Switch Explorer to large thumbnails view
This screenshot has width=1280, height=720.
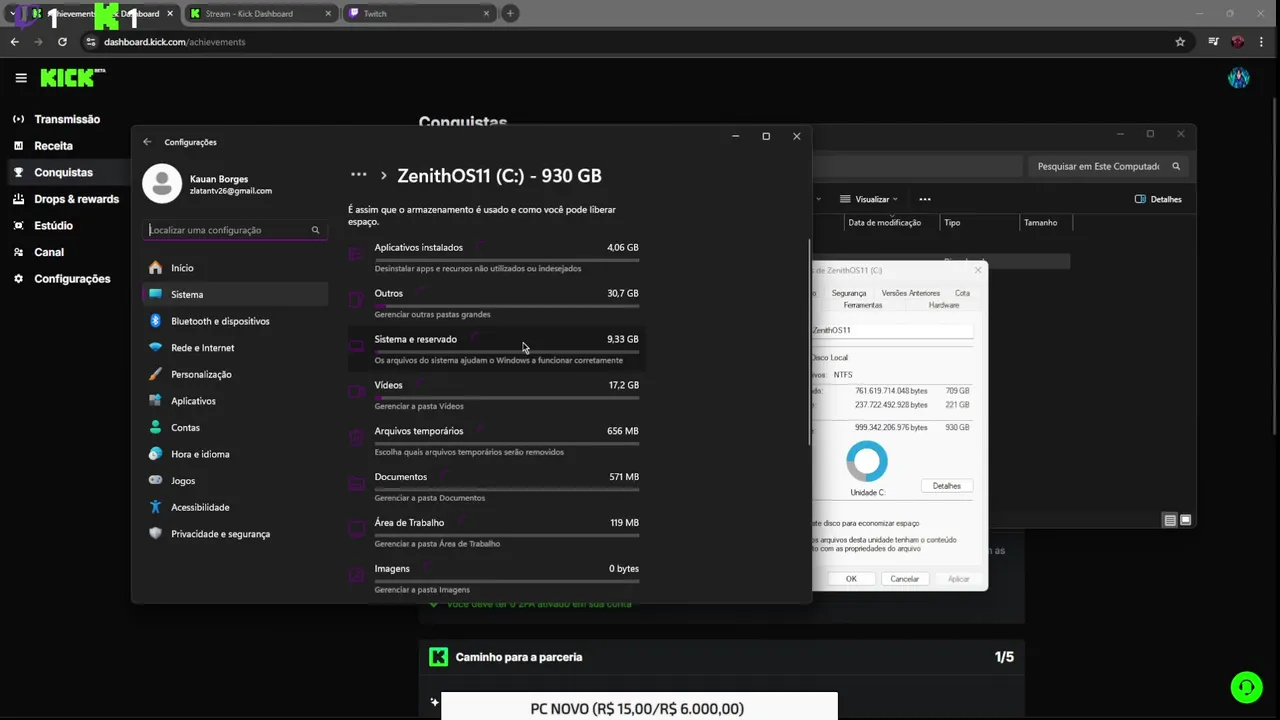[x=1186, y=520]
